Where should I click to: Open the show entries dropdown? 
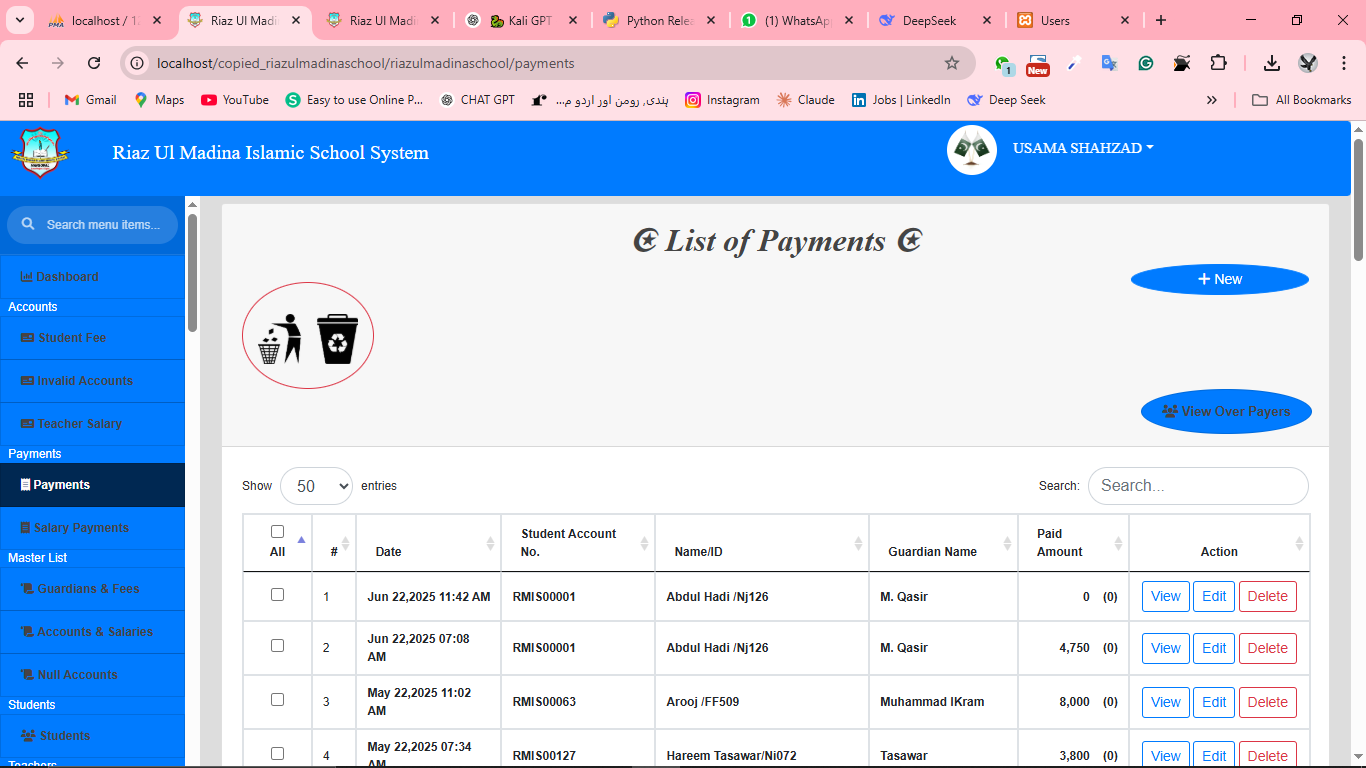pos(316,486)
